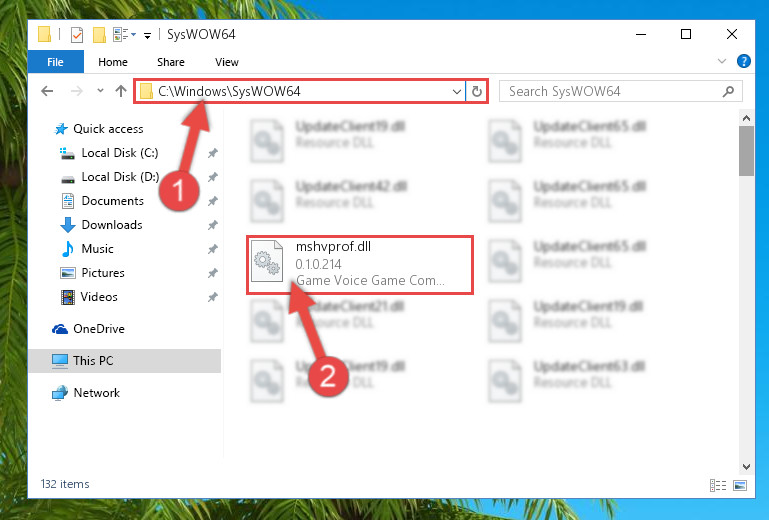This screenshot has height=520, width=769.
Task: Go up one folder level with the Up arrow
Action: click(121, 91)
